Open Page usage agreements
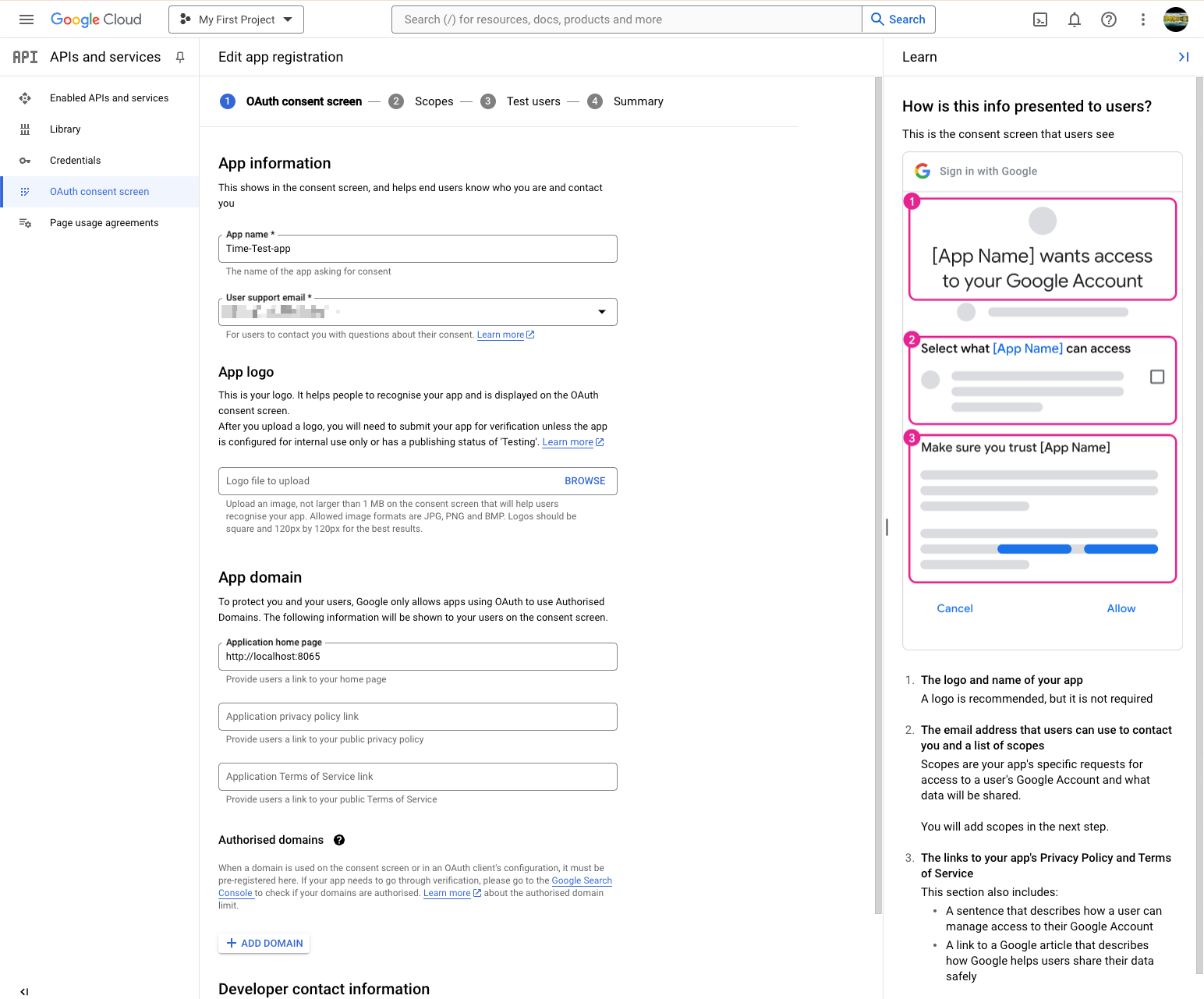 tap(104, 223)
